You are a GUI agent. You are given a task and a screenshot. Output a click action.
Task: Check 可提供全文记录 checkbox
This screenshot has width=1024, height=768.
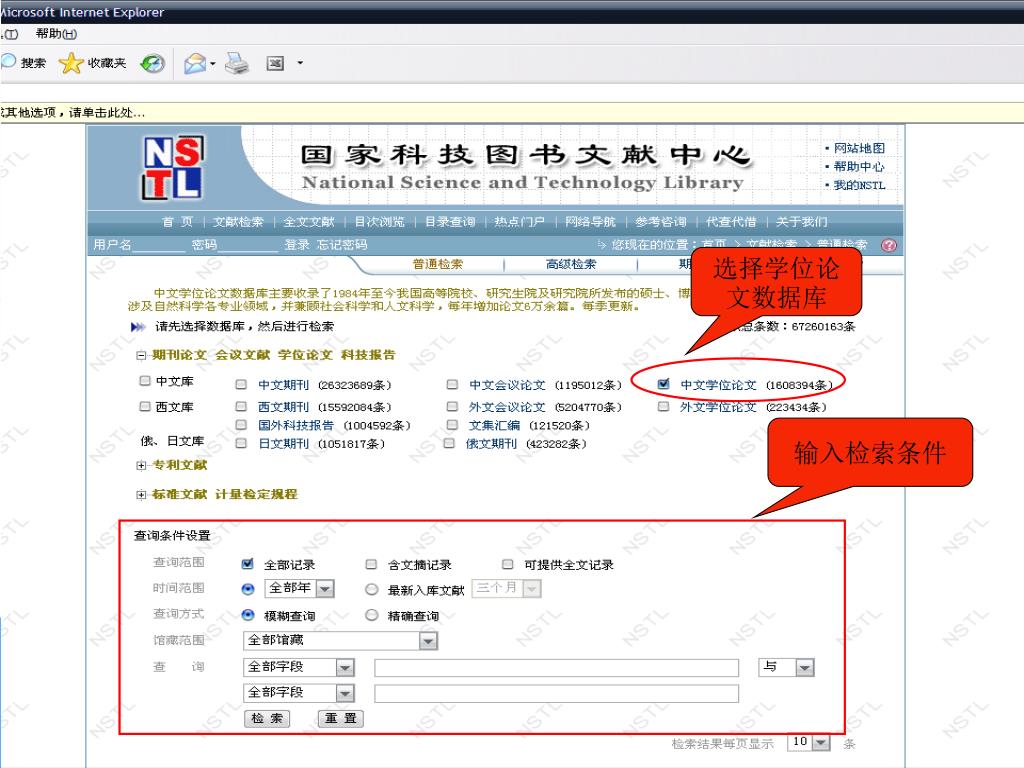(507, 564)
